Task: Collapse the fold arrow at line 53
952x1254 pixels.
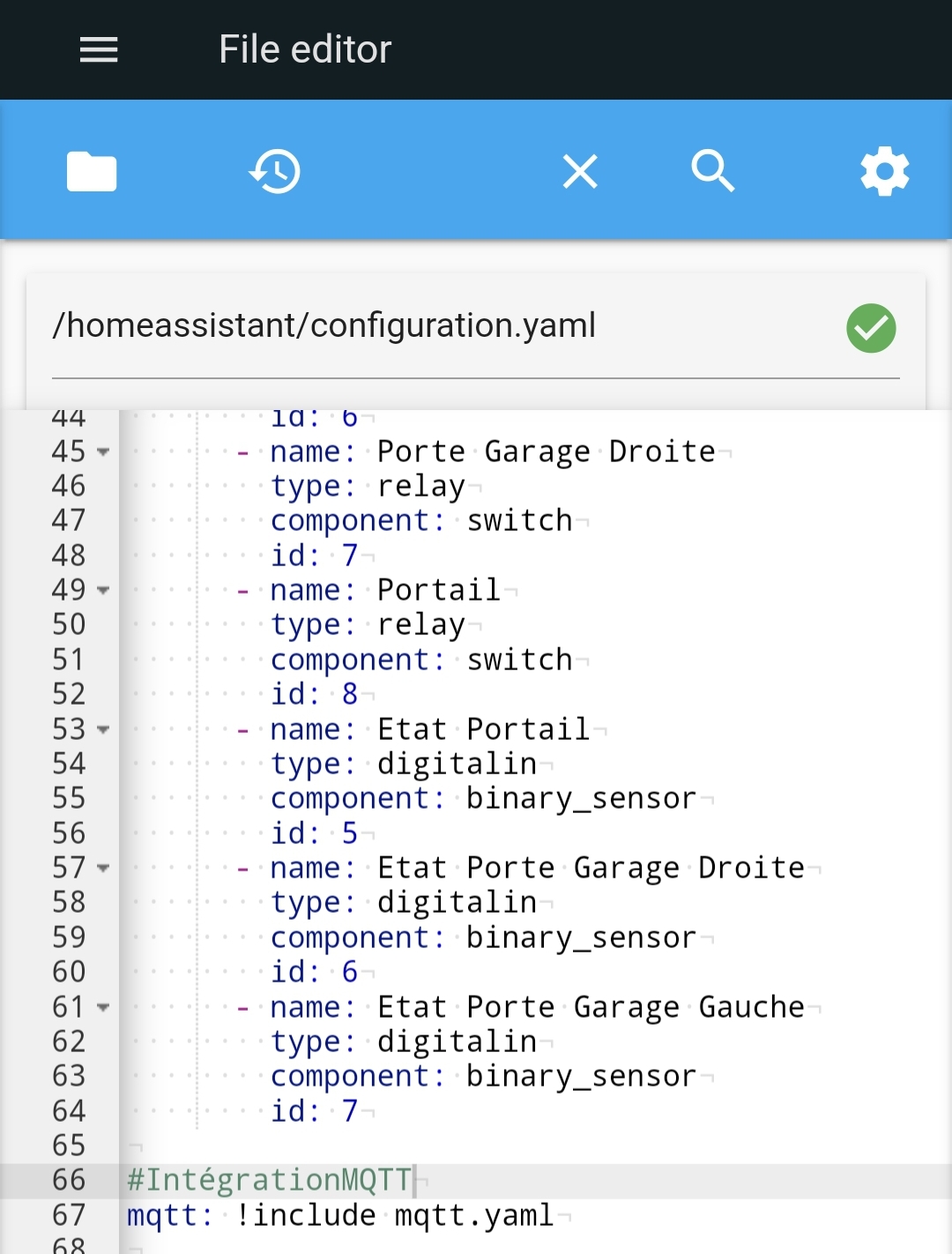Action: click(x=103, y=729)
